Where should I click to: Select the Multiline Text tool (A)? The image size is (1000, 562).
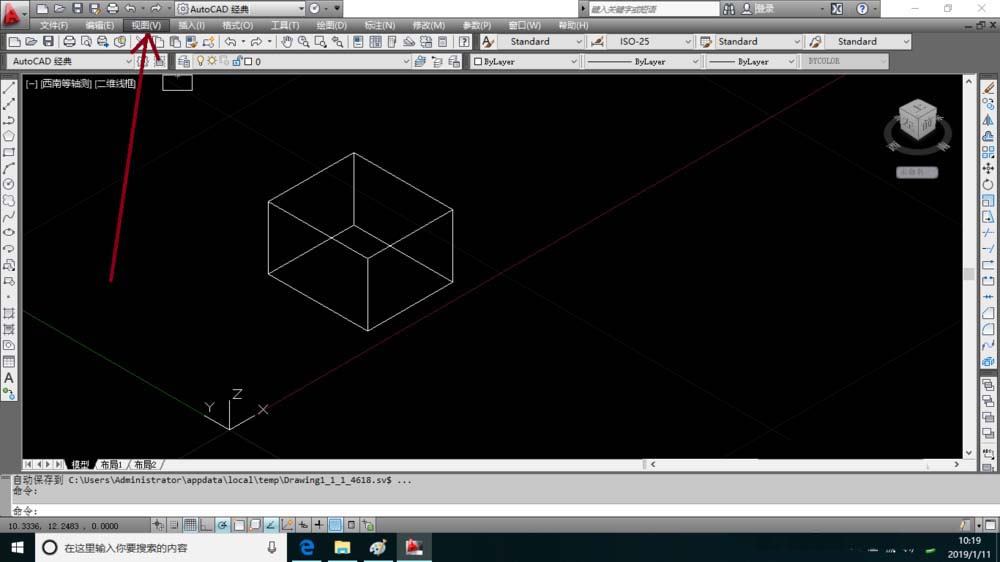9,378
